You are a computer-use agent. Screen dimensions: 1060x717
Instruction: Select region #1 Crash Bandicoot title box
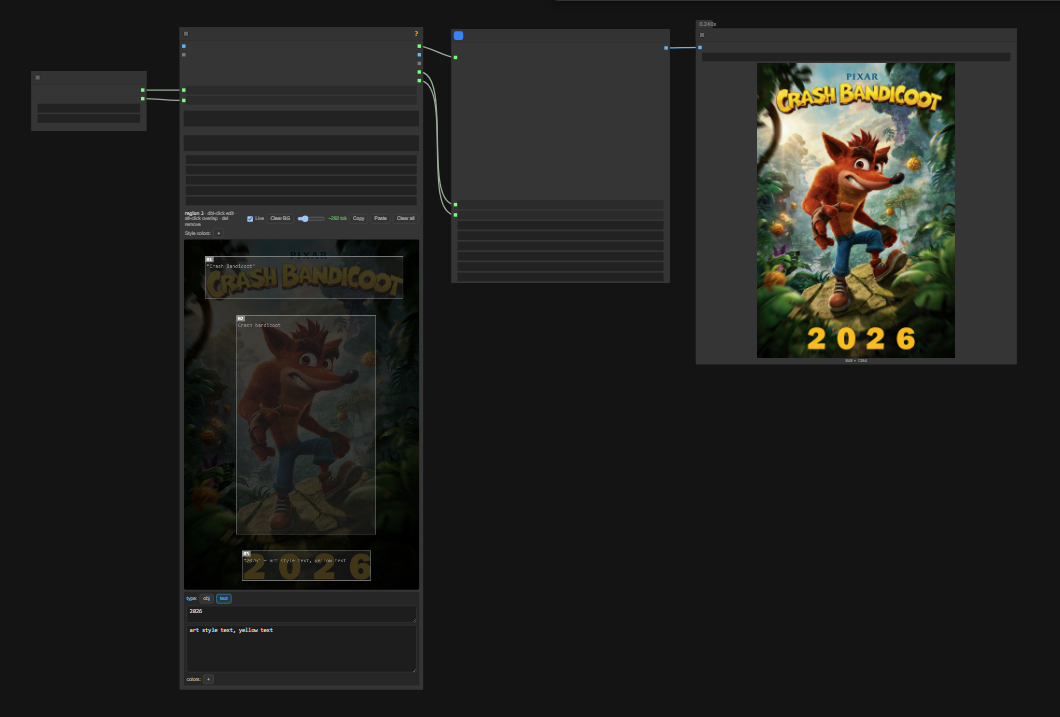point(304,277)
